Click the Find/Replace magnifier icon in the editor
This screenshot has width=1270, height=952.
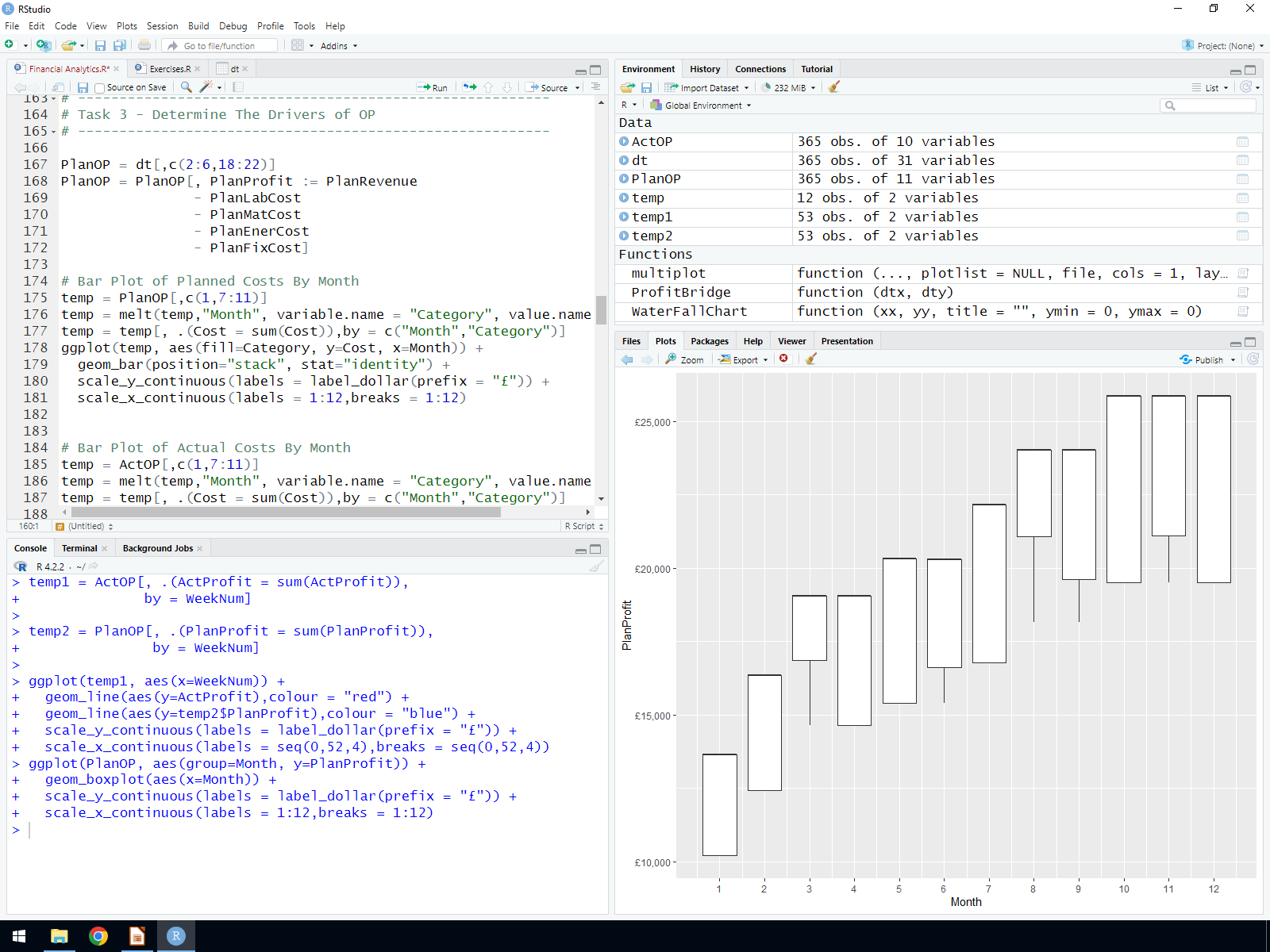point(186,87)
